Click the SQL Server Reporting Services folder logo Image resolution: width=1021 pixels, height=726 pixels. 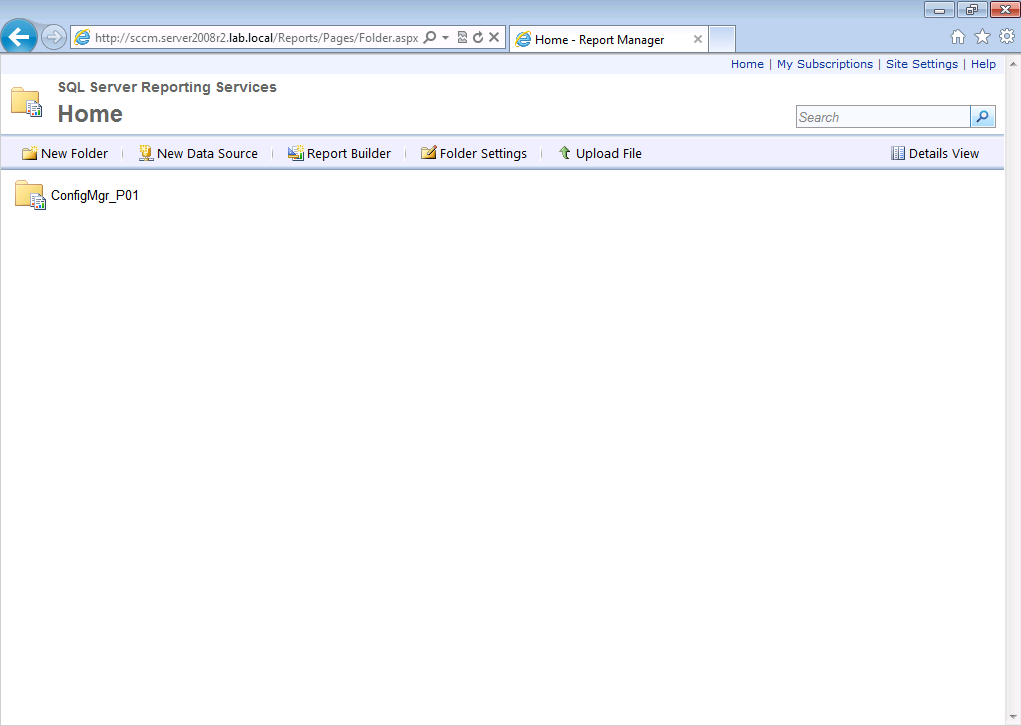click(27, 102)
